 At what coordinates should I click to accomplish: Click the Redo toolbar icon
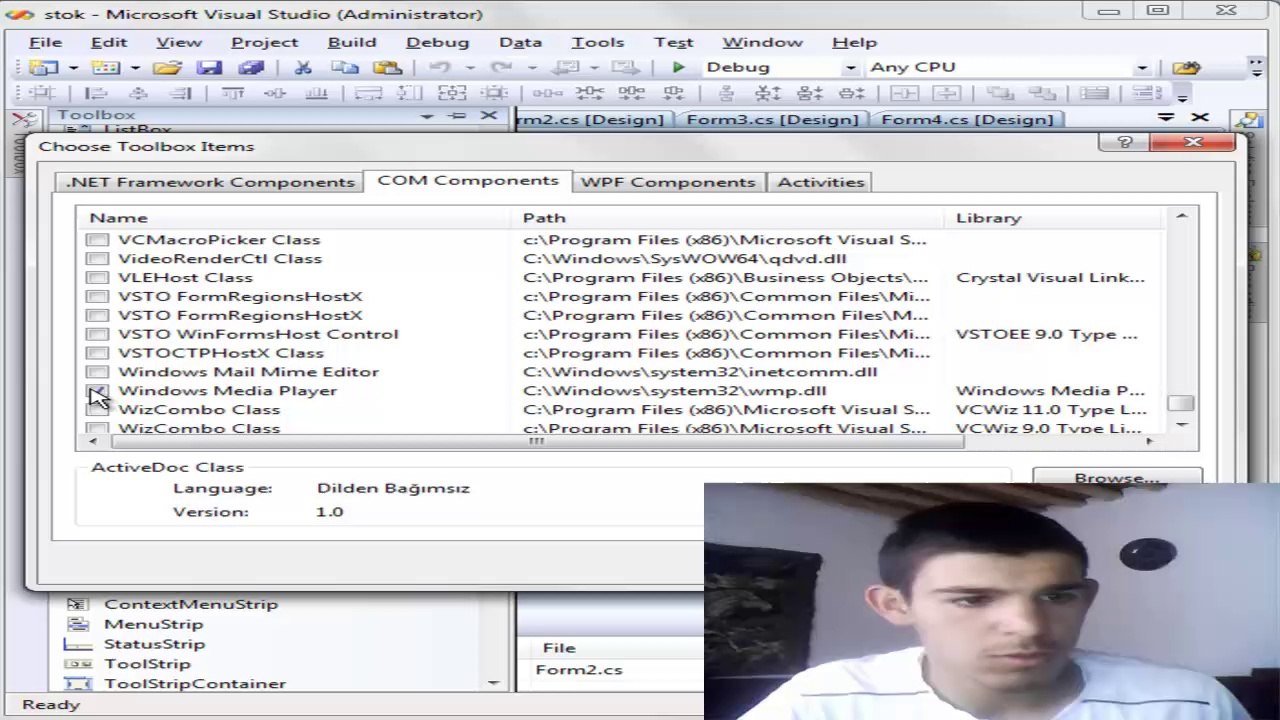click(501, 67)
